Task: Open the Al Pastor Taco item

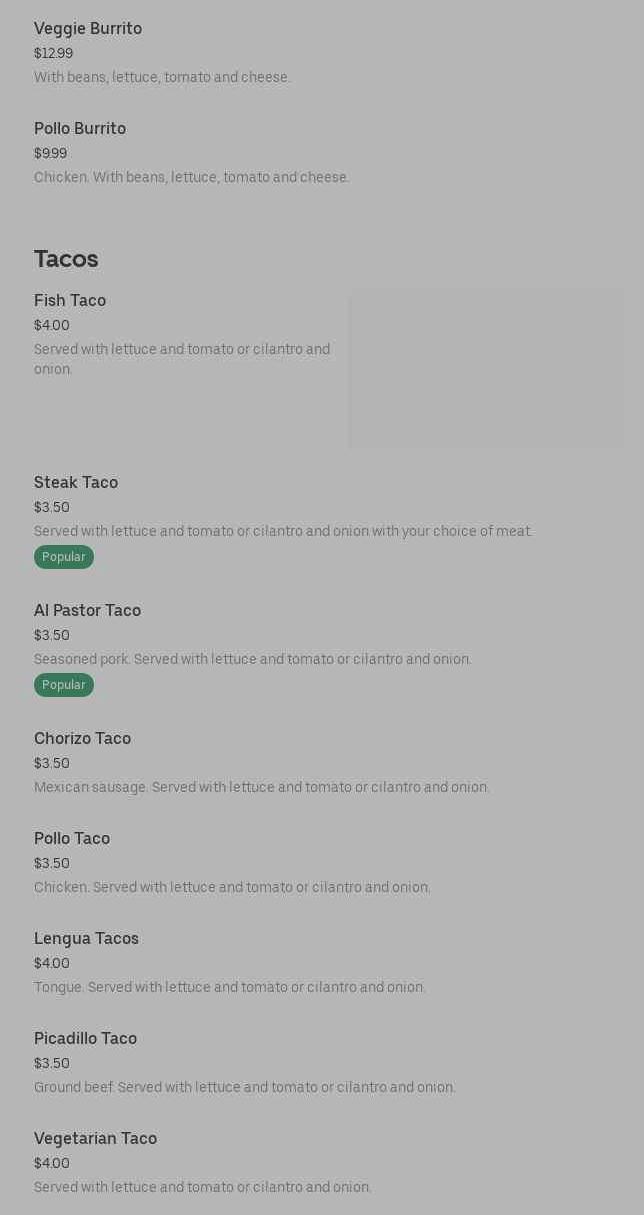Action: 87,611
